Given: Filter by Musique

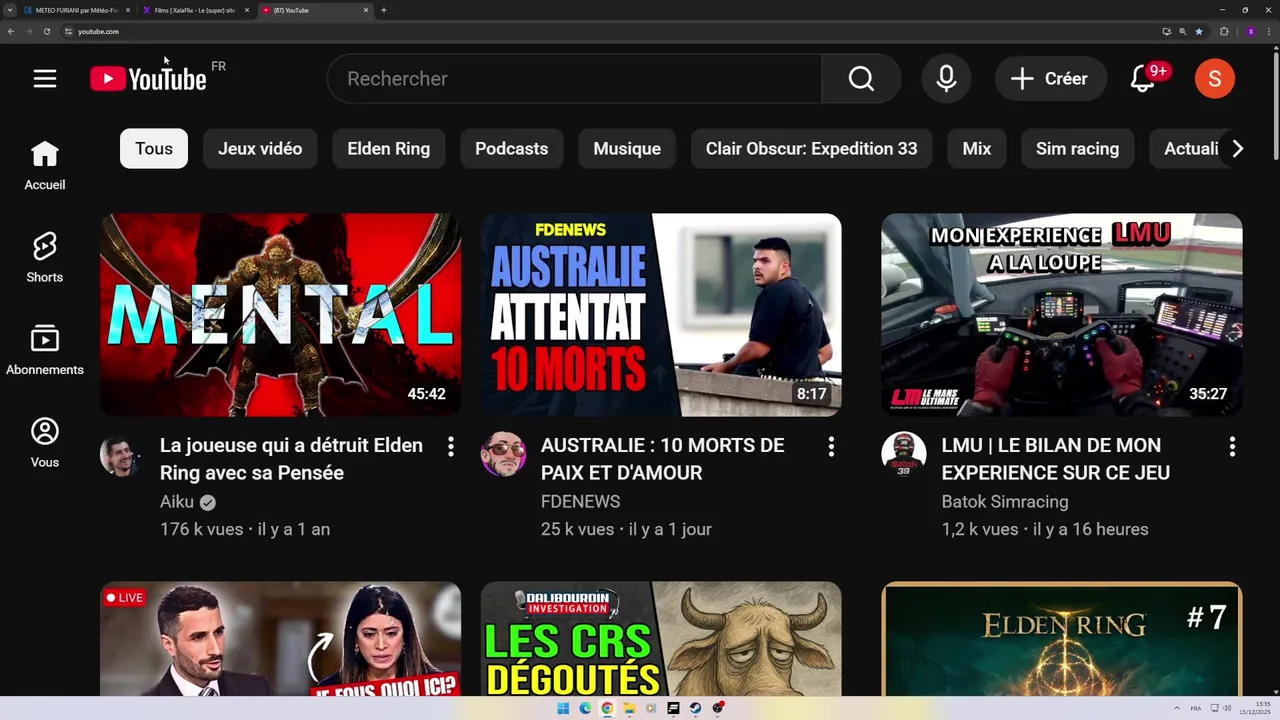Looking at the screenshot, I should pyautogui.click(x=627, y=149).
